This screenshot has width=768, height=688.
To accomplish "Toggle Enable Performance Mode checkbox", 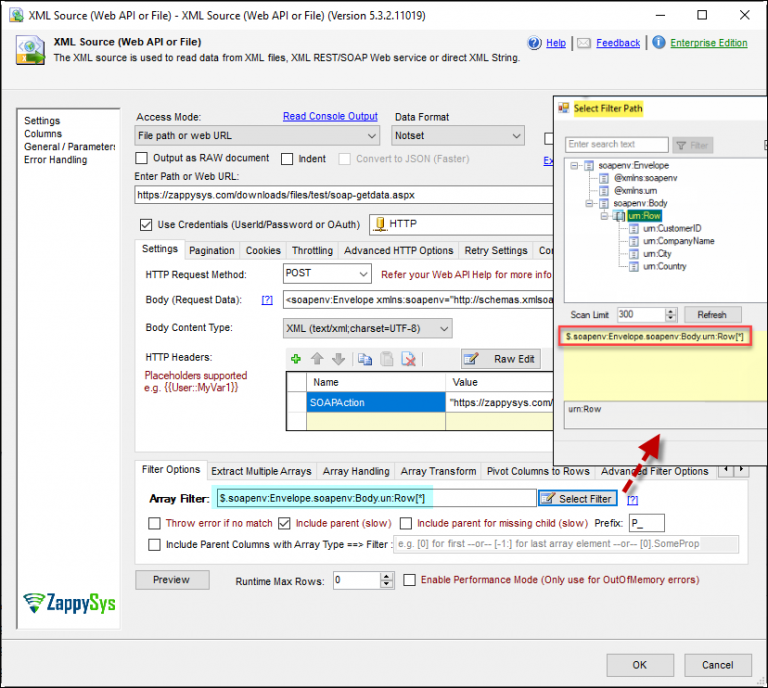I will 410,580.
